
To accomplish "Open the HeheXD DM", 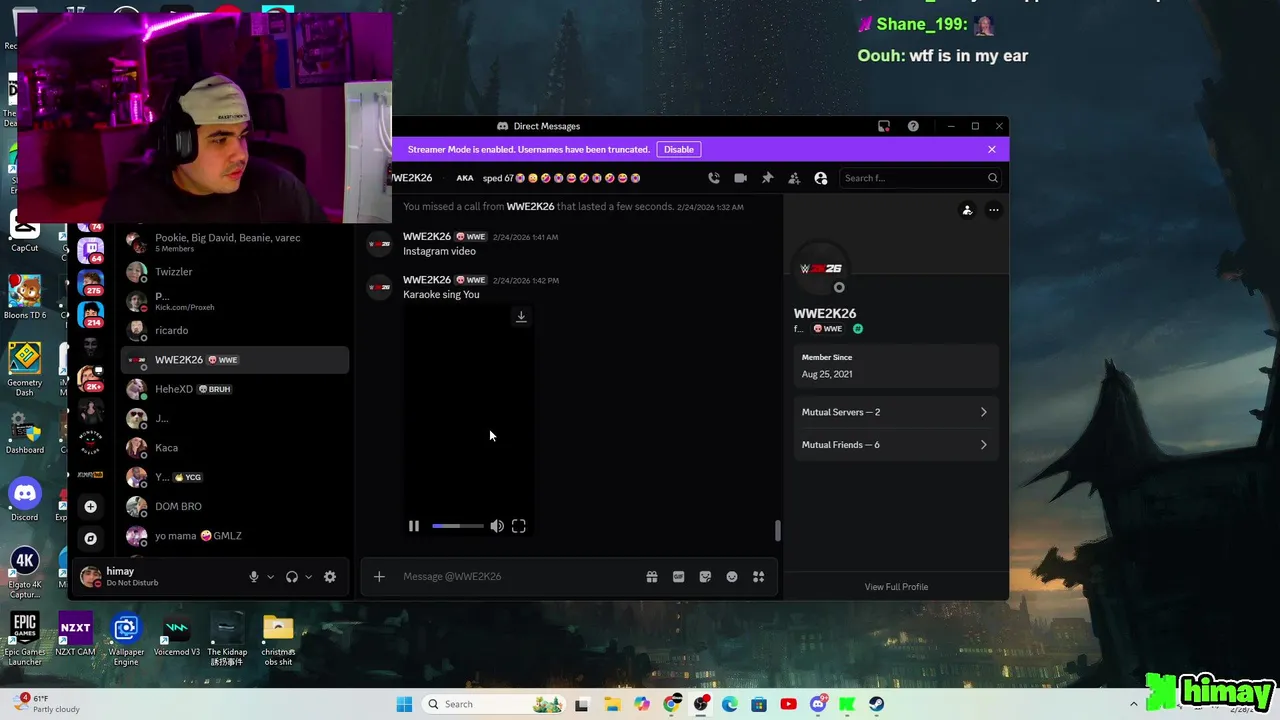I will tap(235, 389).
